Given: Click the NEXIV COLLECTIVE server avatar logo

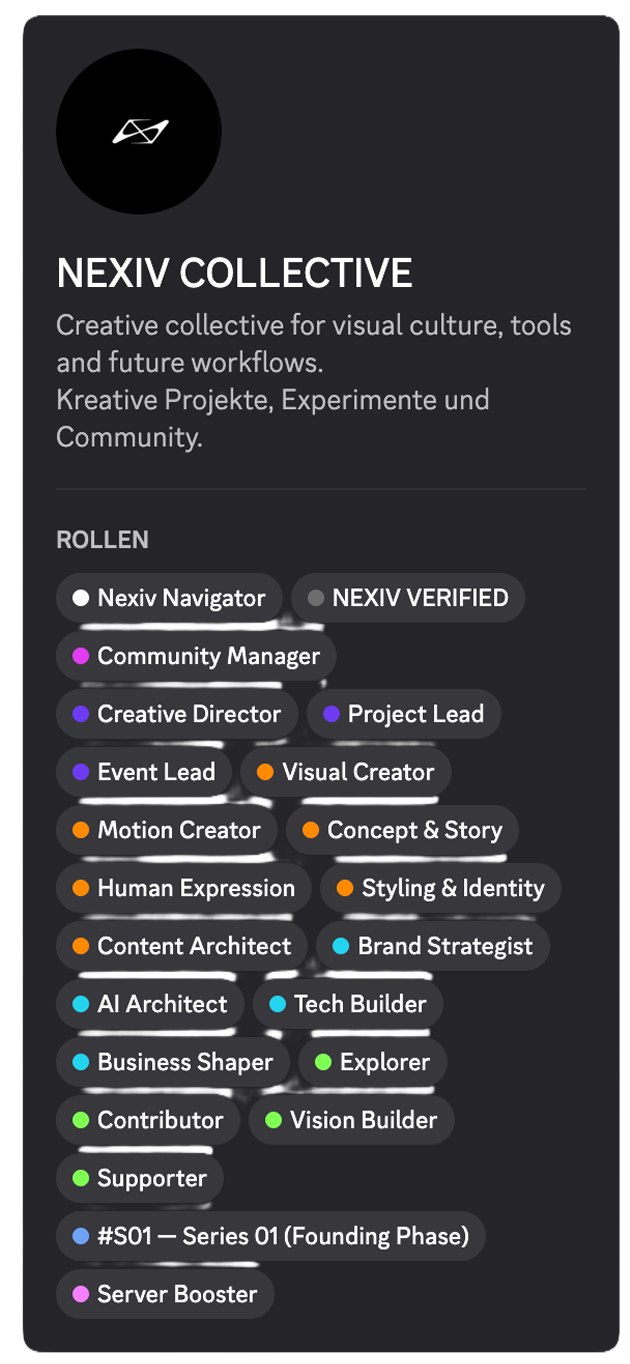Looking at the screenshot, I should point(139,131).
